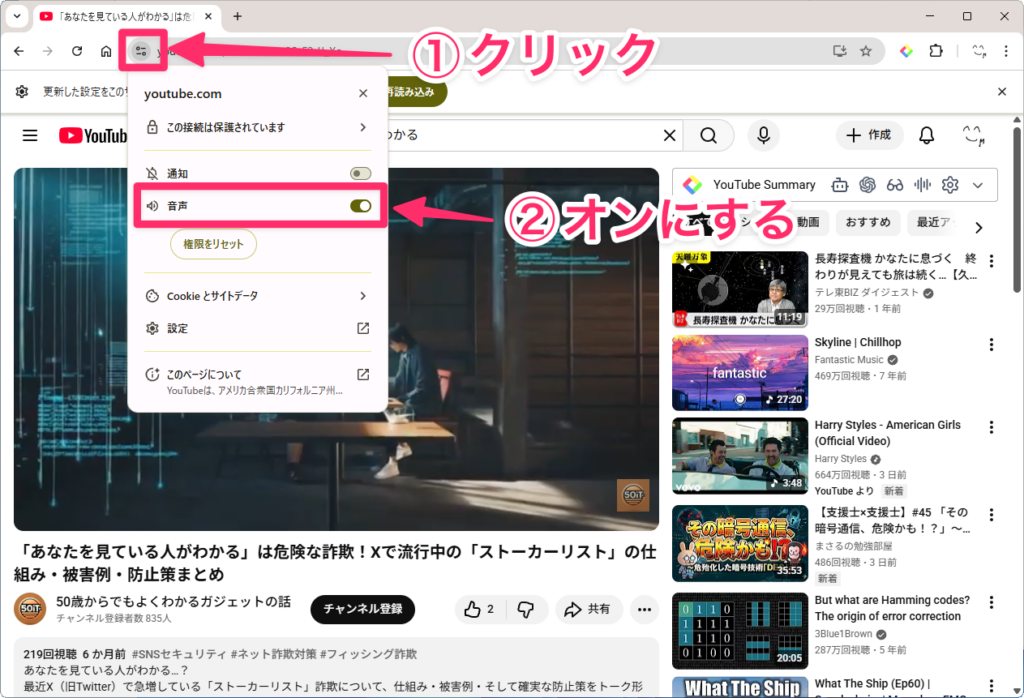Open '設定' site settings entry
Screen dimensions: 1024x698
pyautogui.click(x=257, y=328)
